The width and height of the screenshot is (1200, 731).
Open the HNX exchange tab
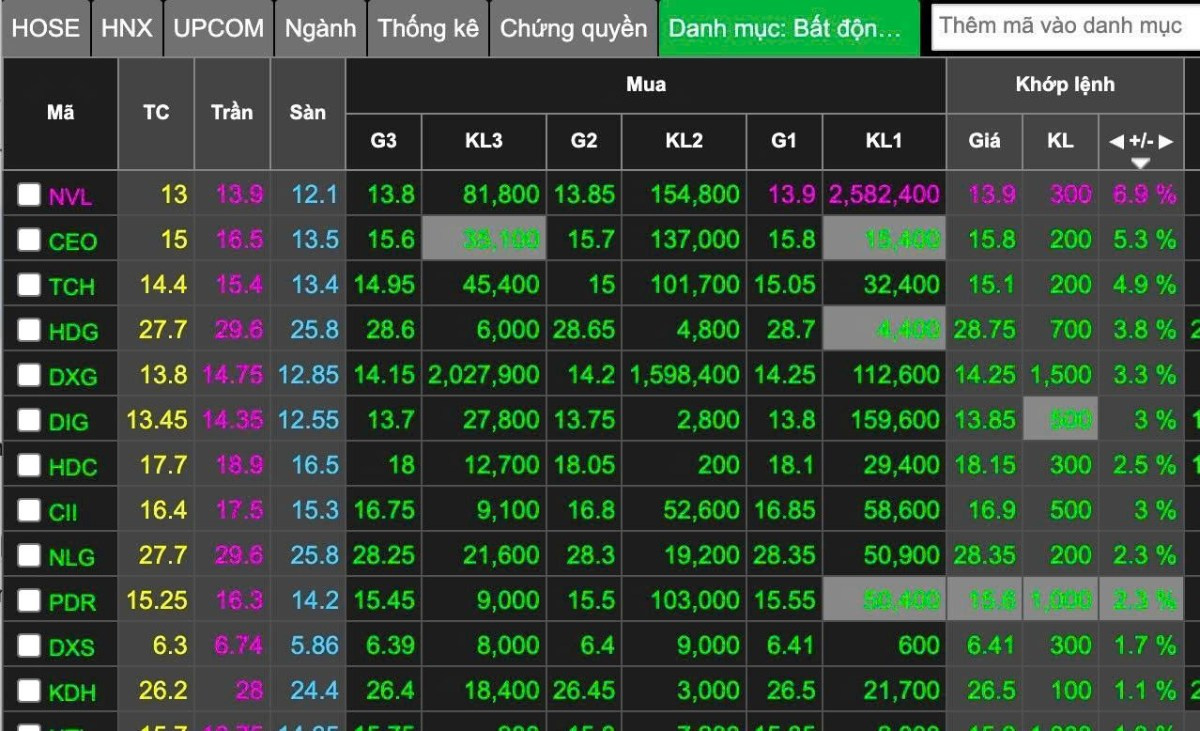[x=127, y=28]
